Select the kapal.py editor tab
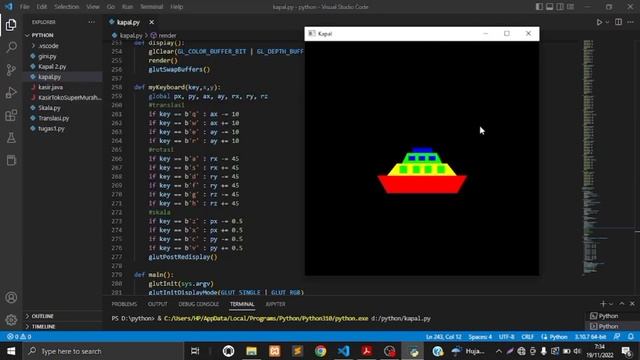This screenshot has height=360, width=640. [128, 22]
